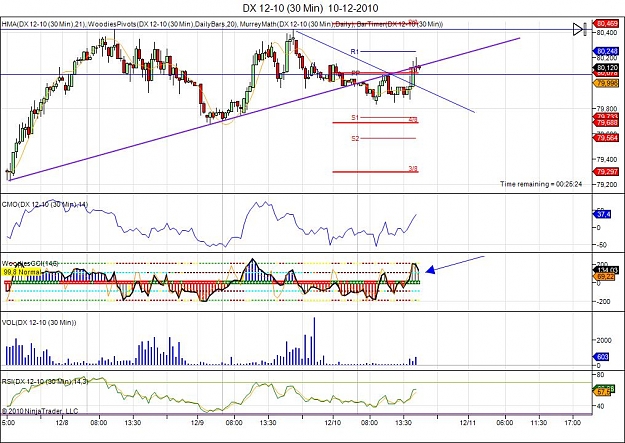
Task: Click the orange 79,998 price marker
Action: click(x=606, y=83)
